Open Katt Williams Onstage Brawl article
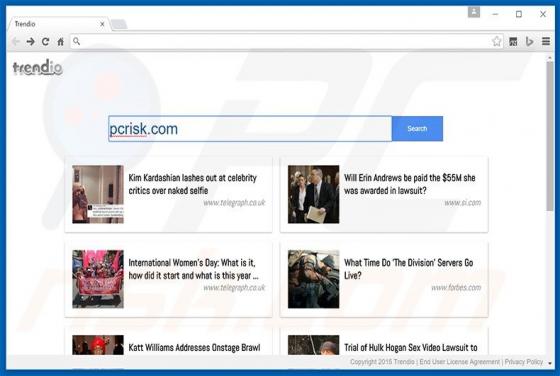The image size is (560, 376). point(194,347)
